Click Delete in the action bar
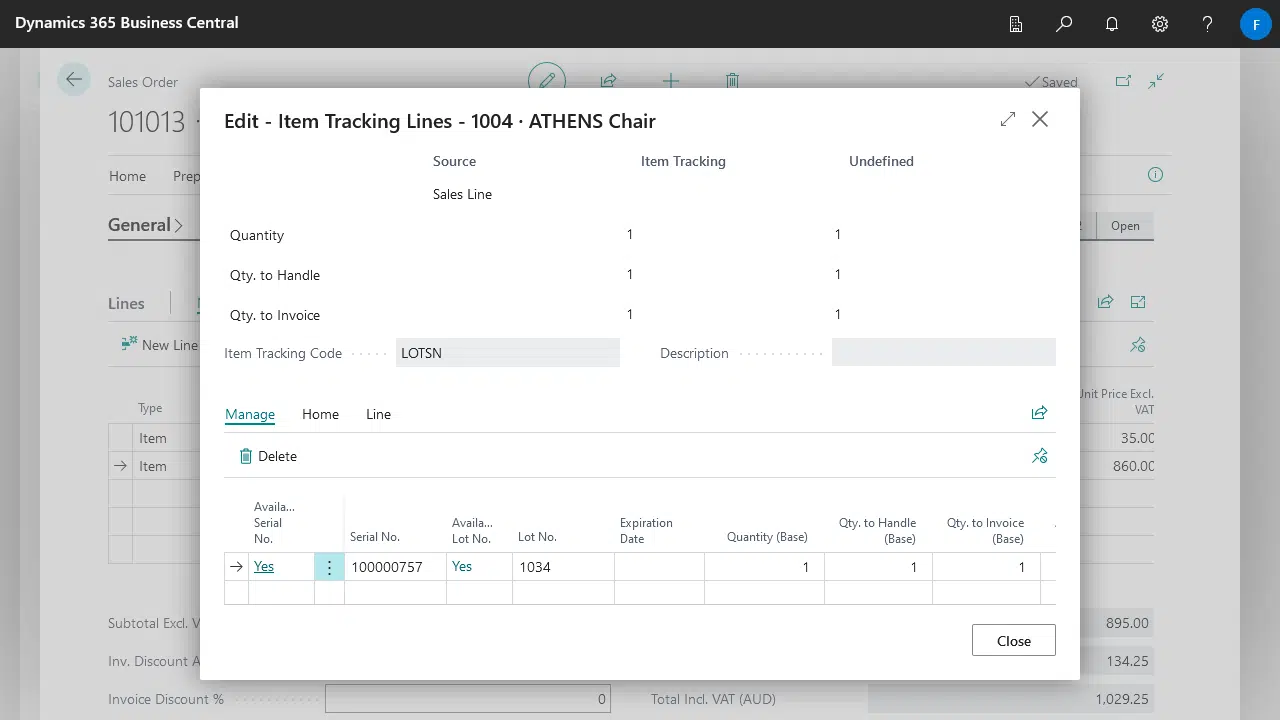The height and width of the screenshot is (720, 1280). [x=268, y=456]
